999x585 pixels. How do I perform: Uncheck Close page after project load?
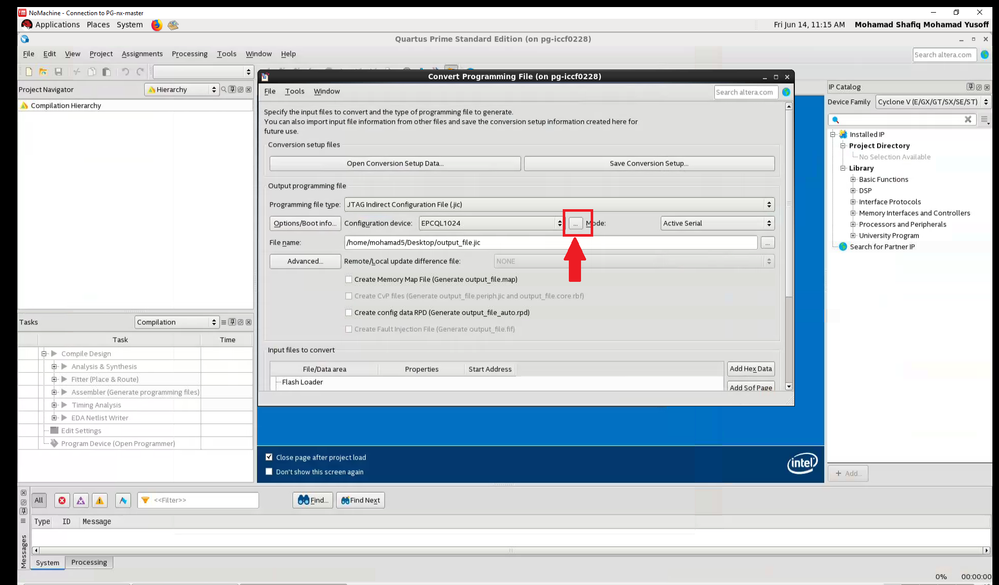tap(269, 457)
